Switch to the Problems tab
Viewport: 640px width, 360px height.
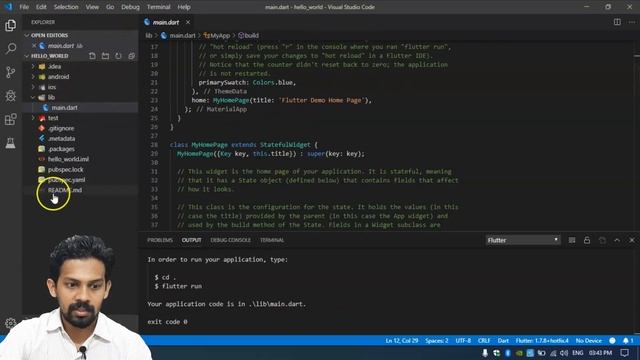[x=160, y=240]
